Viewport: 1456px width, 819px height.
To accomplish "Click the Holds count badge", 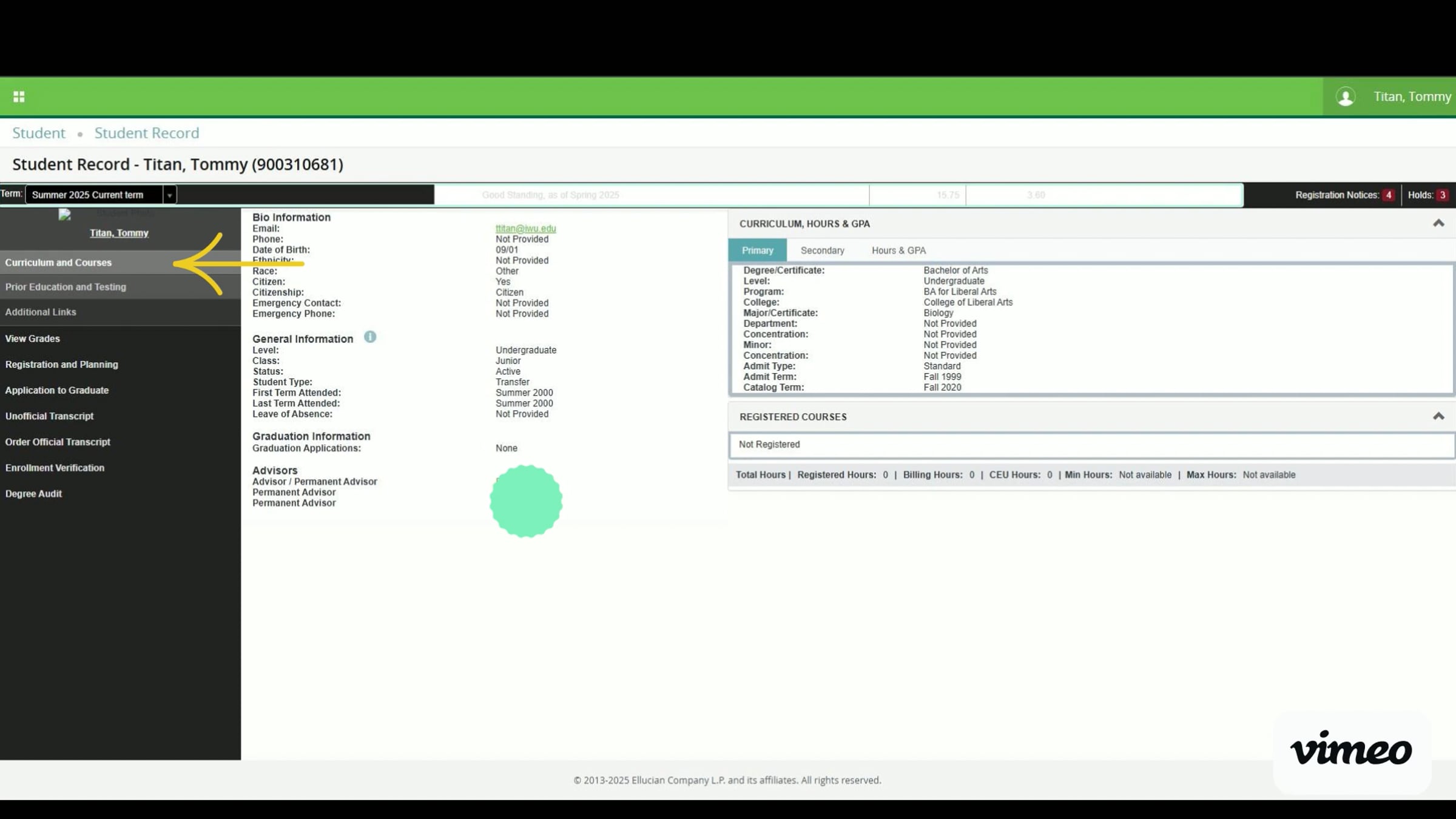I will click(x=1443, y=195).
